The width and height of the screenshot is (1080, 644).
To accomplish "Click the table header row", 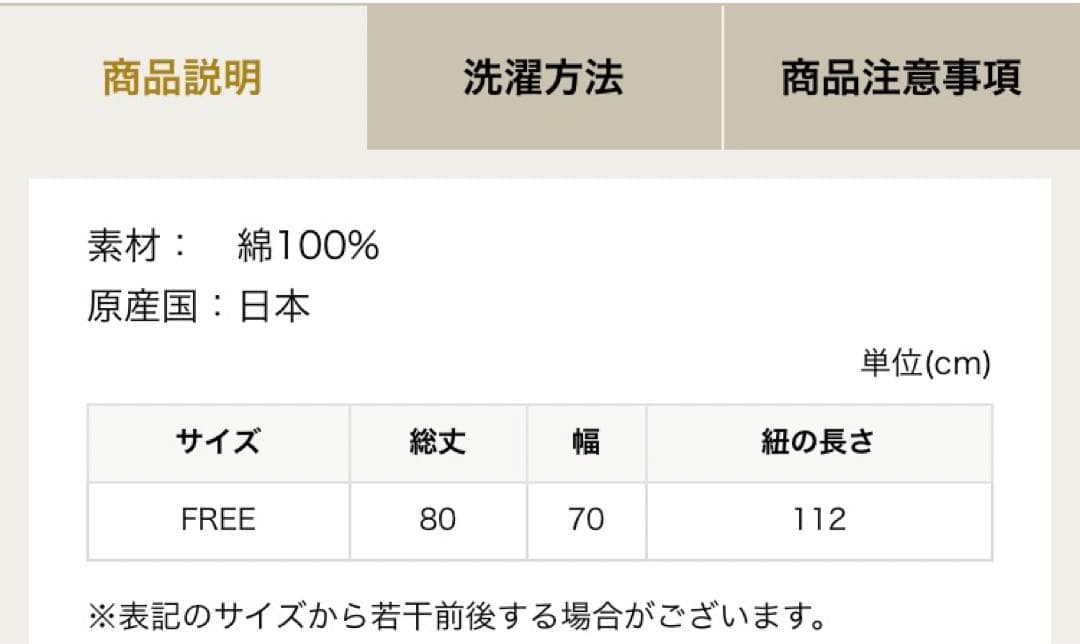I will point(540,444).
